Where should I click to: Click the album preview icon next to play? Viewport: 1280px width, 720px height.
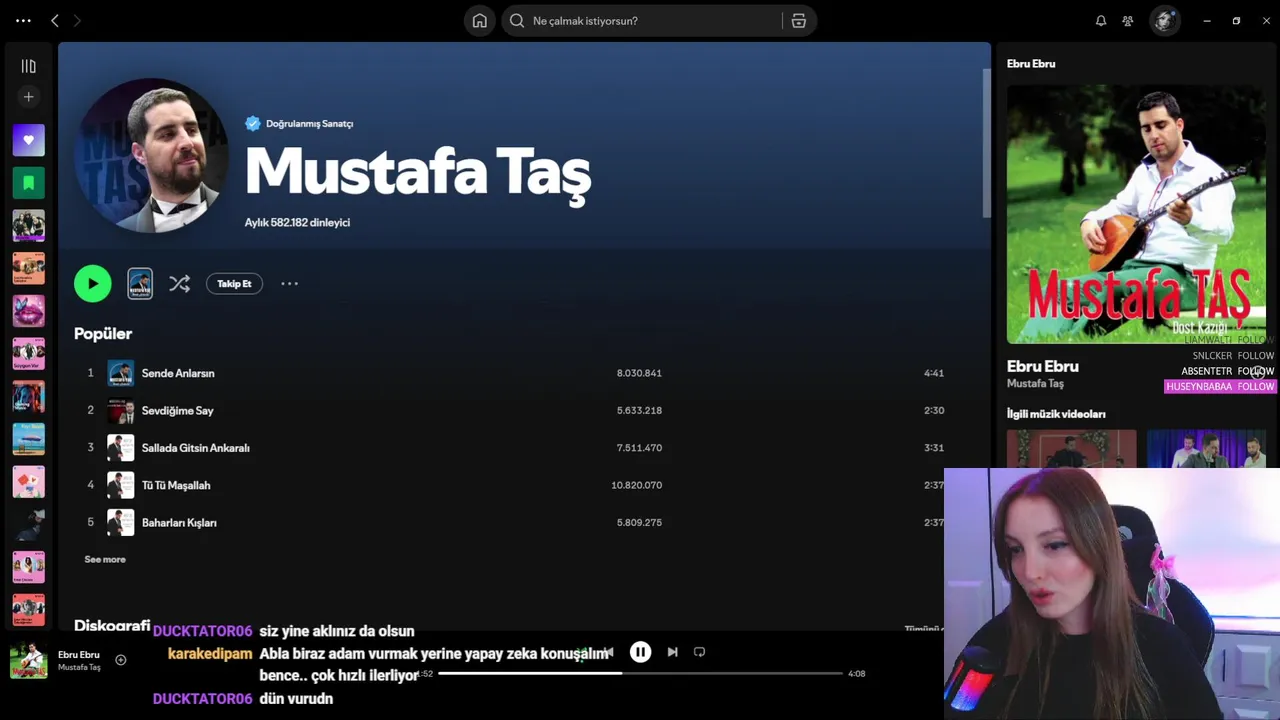pos(140,284)
